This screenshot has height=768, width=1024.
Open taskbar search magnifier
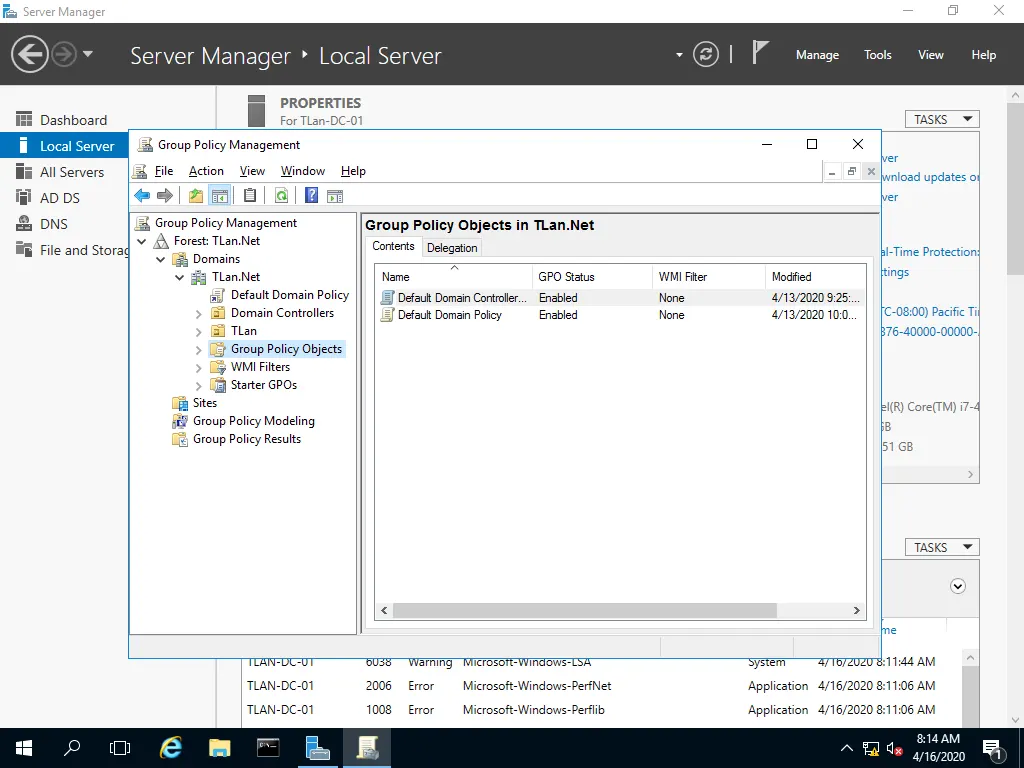(72, 748)
